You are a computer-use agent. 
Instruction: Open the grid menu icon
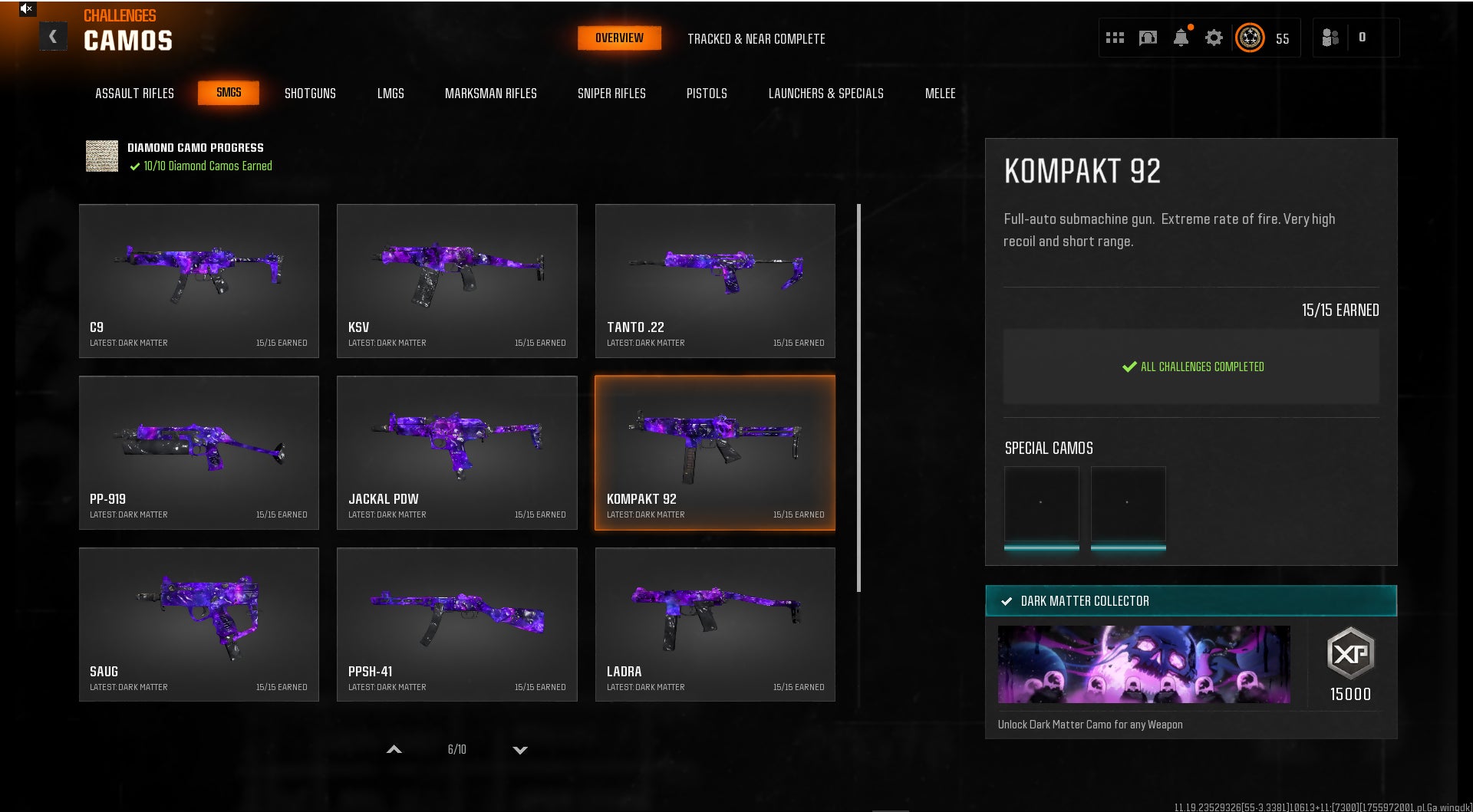point(1115,38)
